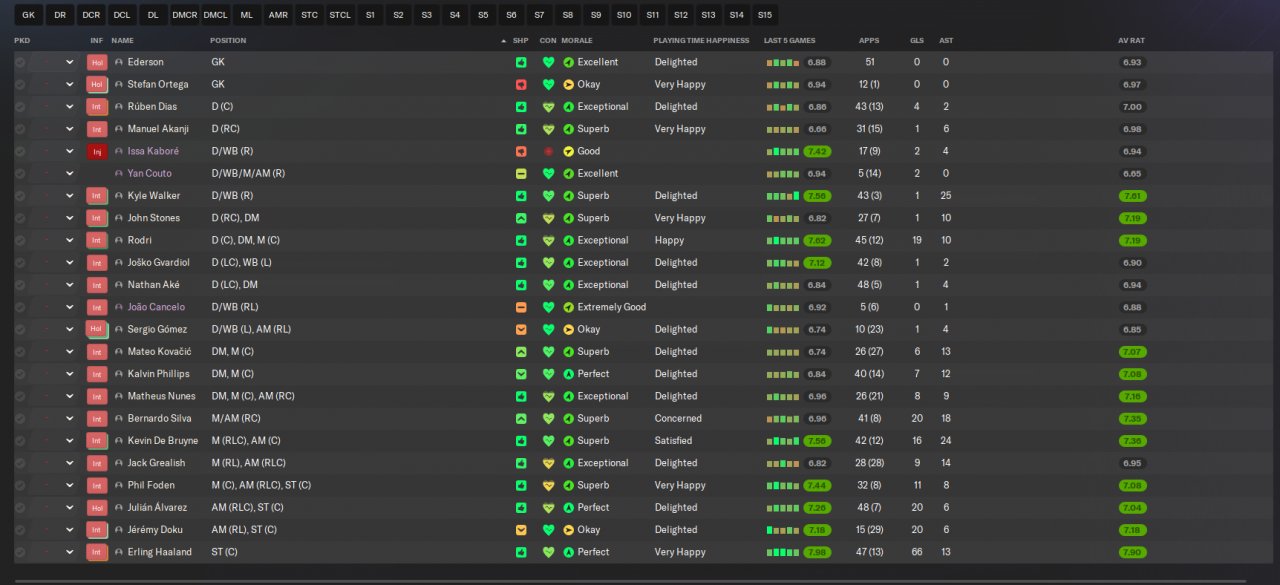The height and width of the screenshot is (585, 1280).
Task: Click player icon beside Manuel Akanji
Action: click(119, 129)
